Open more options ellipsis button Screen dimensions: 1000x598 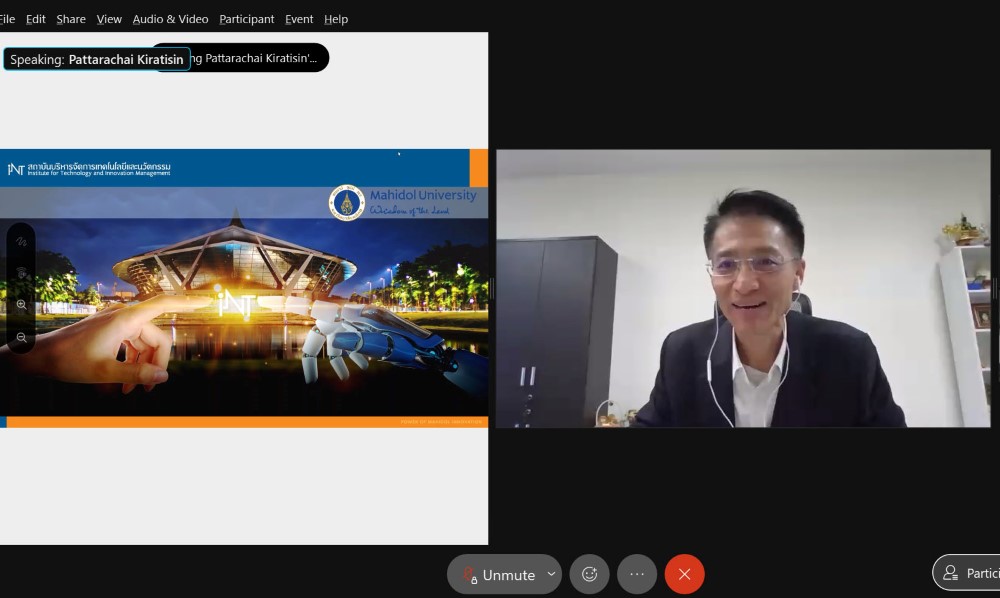(x=637, y=574)
